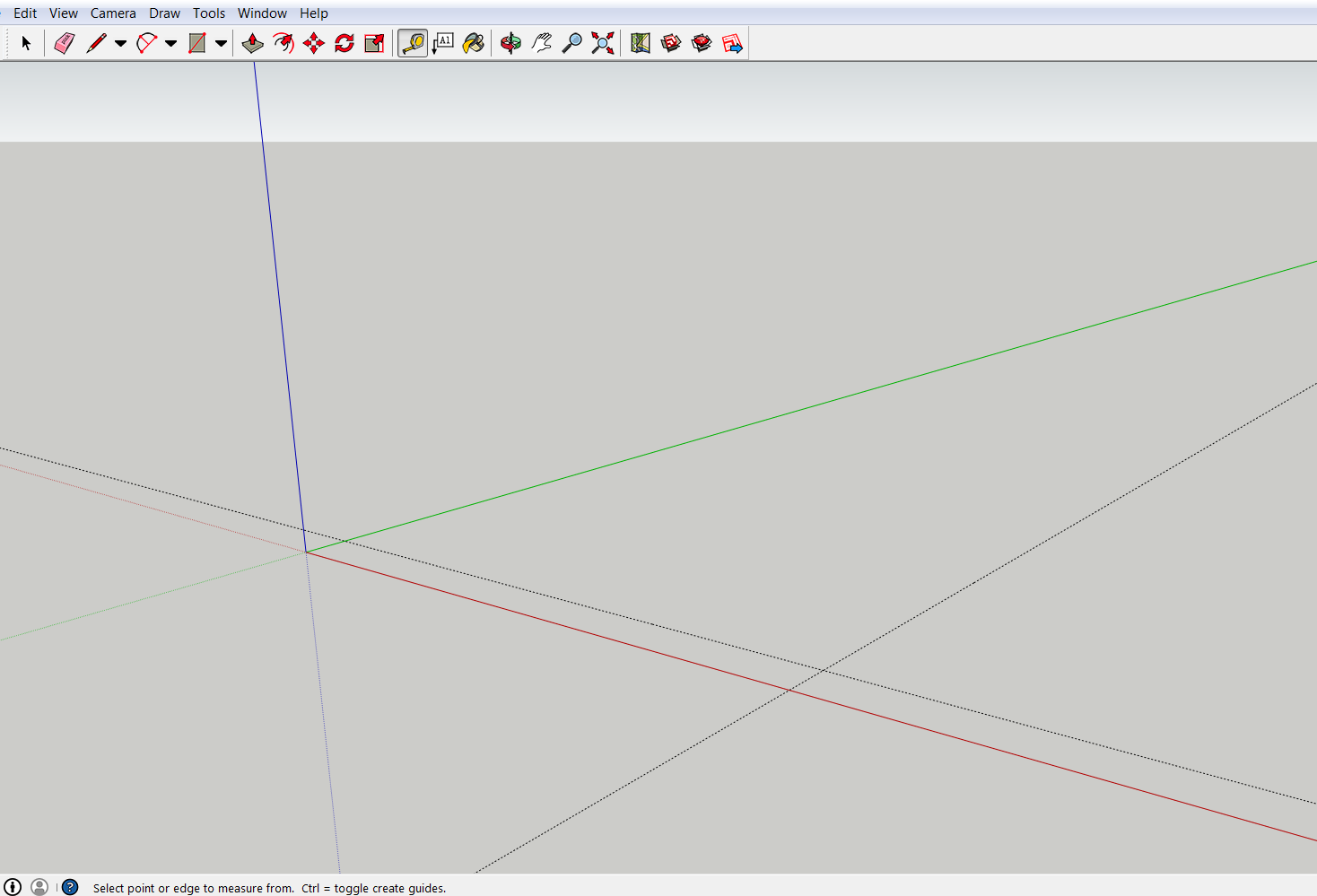Expand the Line tool dropdown arrow
Viewport: 1317px width, 896px height.
pyautogui.click(x=120, y=43)
